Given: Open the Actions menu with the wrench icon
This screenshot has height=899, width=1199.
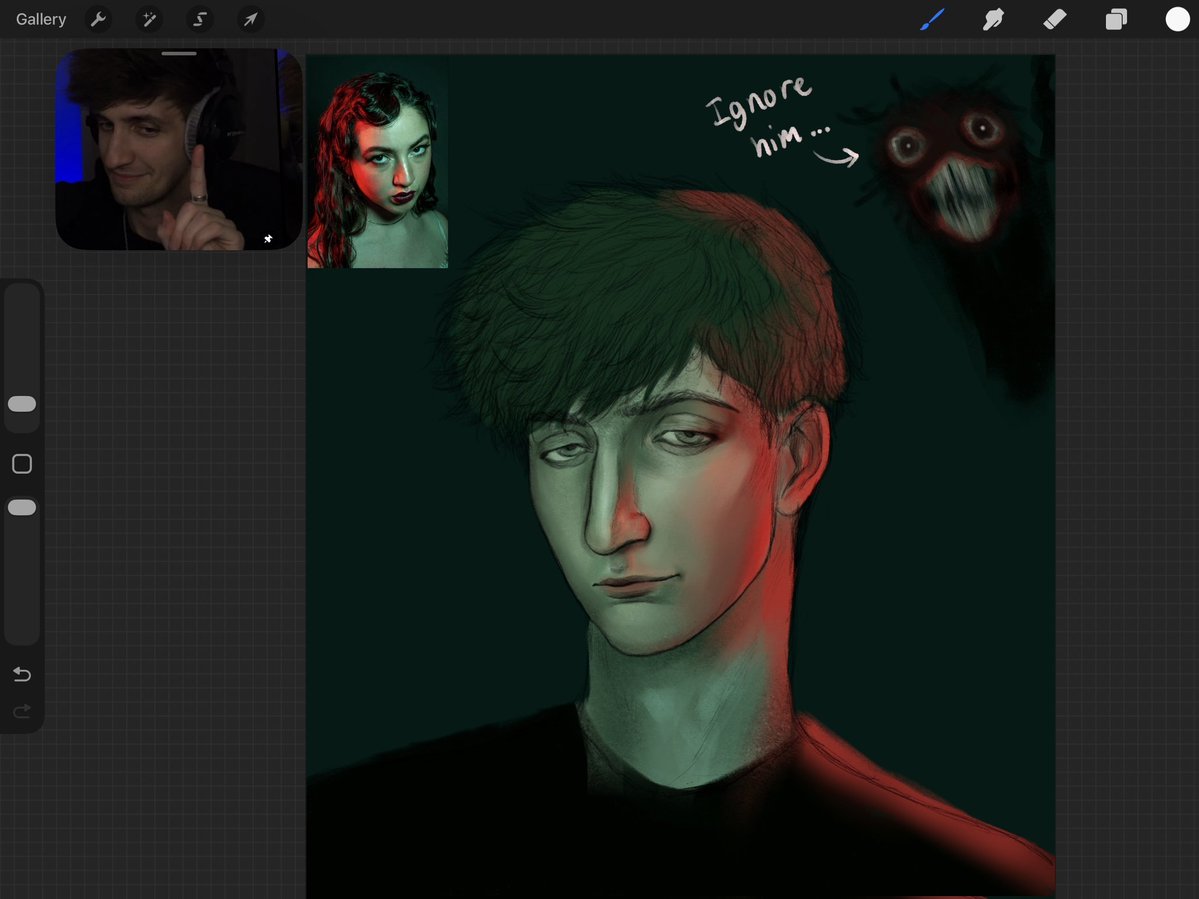Looking at the screenshot, I should [97, 19].
